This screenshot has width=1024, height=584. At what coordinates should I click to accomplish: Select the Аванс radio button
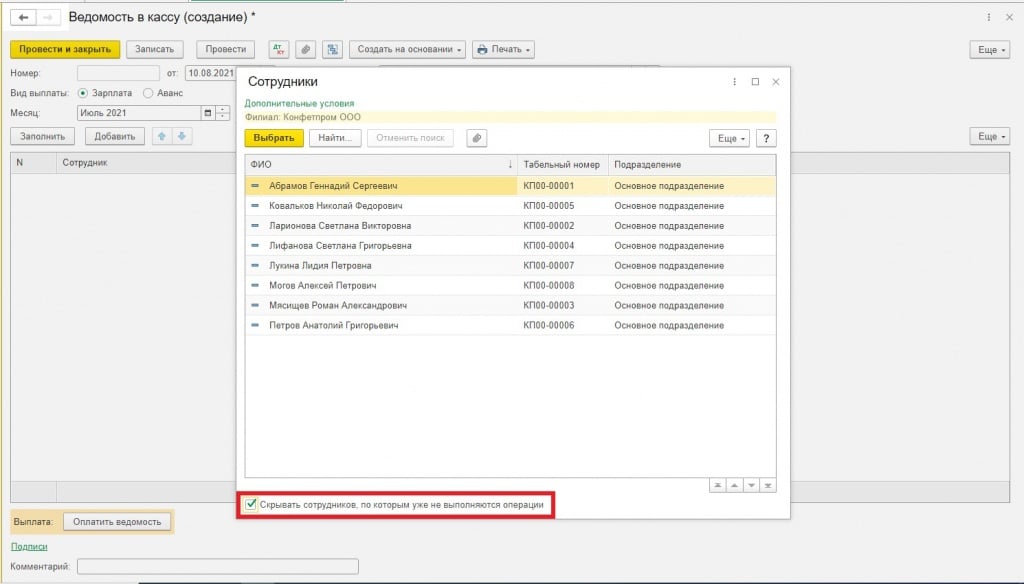(148, 93)
